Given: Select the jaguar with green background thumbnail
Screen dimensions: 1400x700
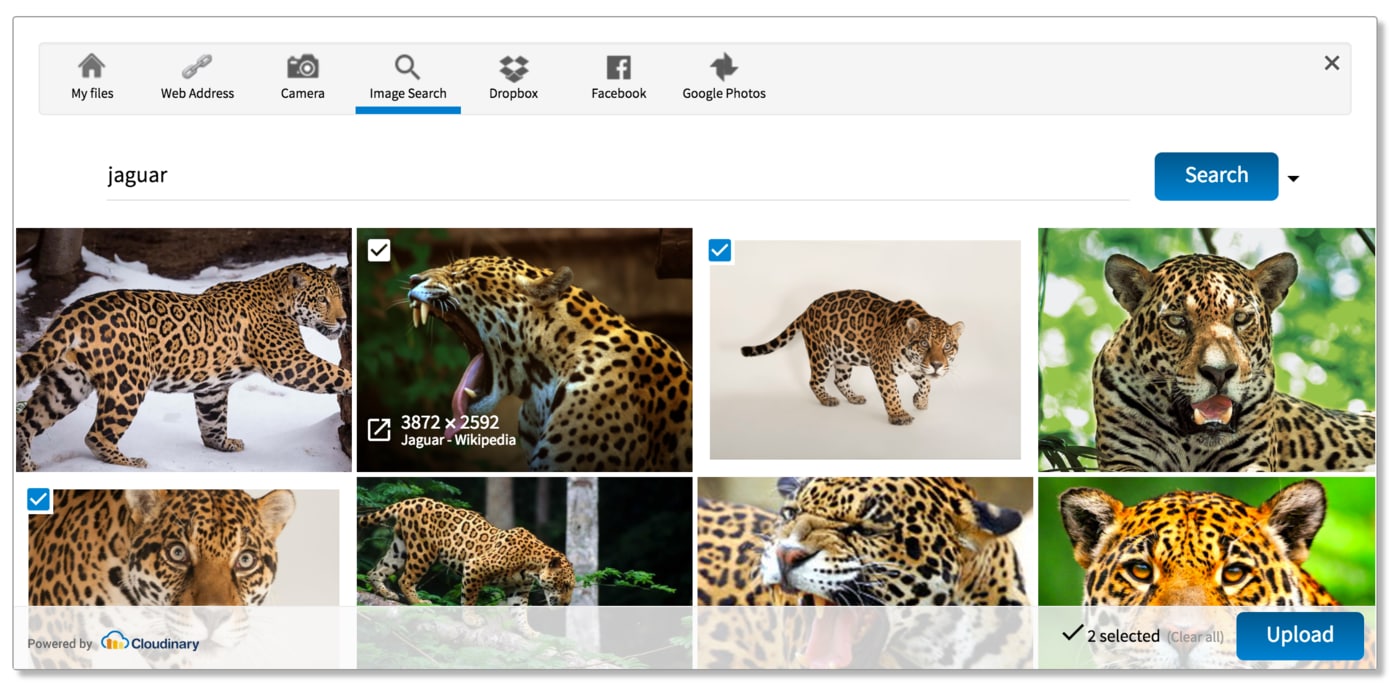Looking at the screenshot, I should pyautogui.click(x=1206, y=350).
